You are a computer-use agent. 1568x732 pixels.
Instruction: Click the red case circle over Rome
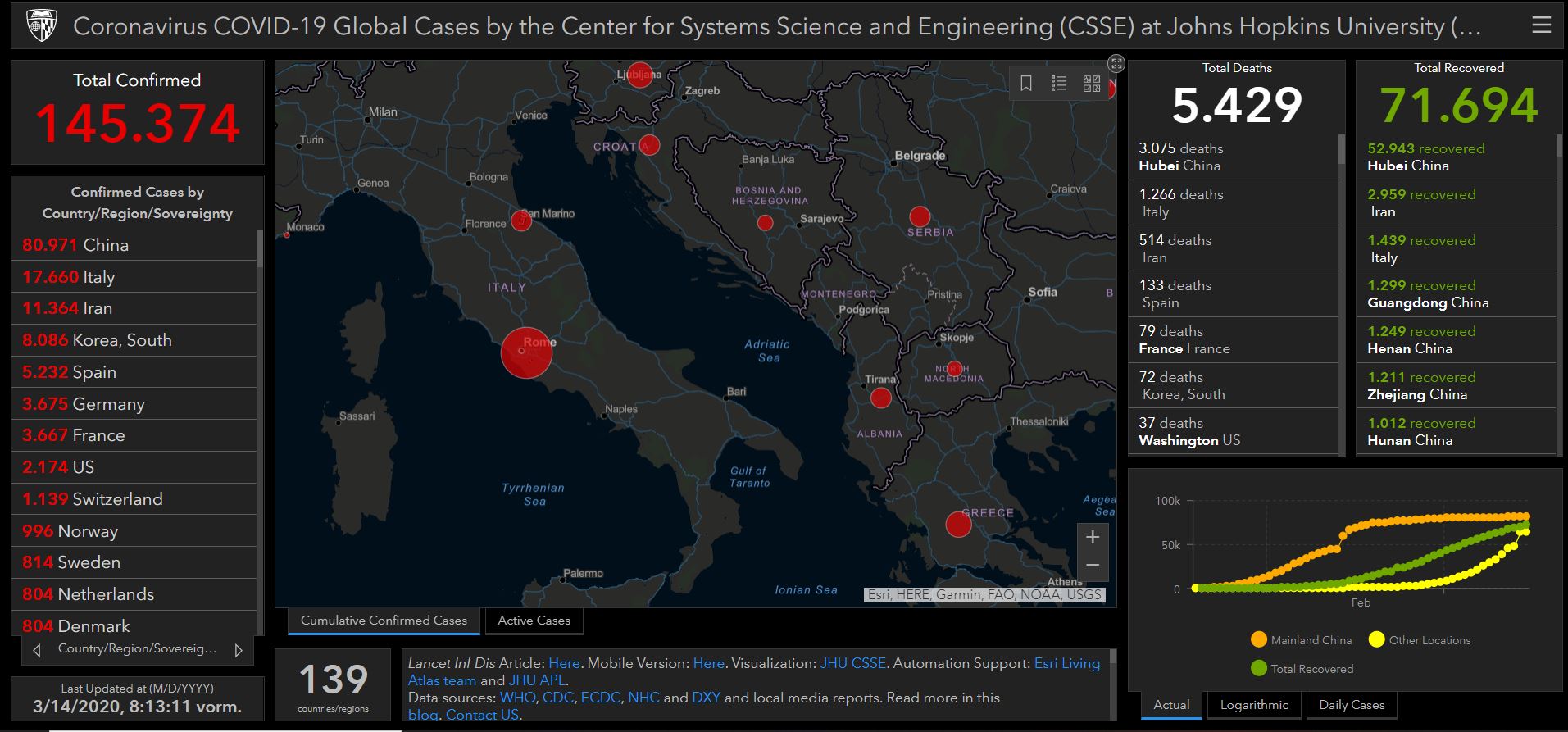(526, 352)
